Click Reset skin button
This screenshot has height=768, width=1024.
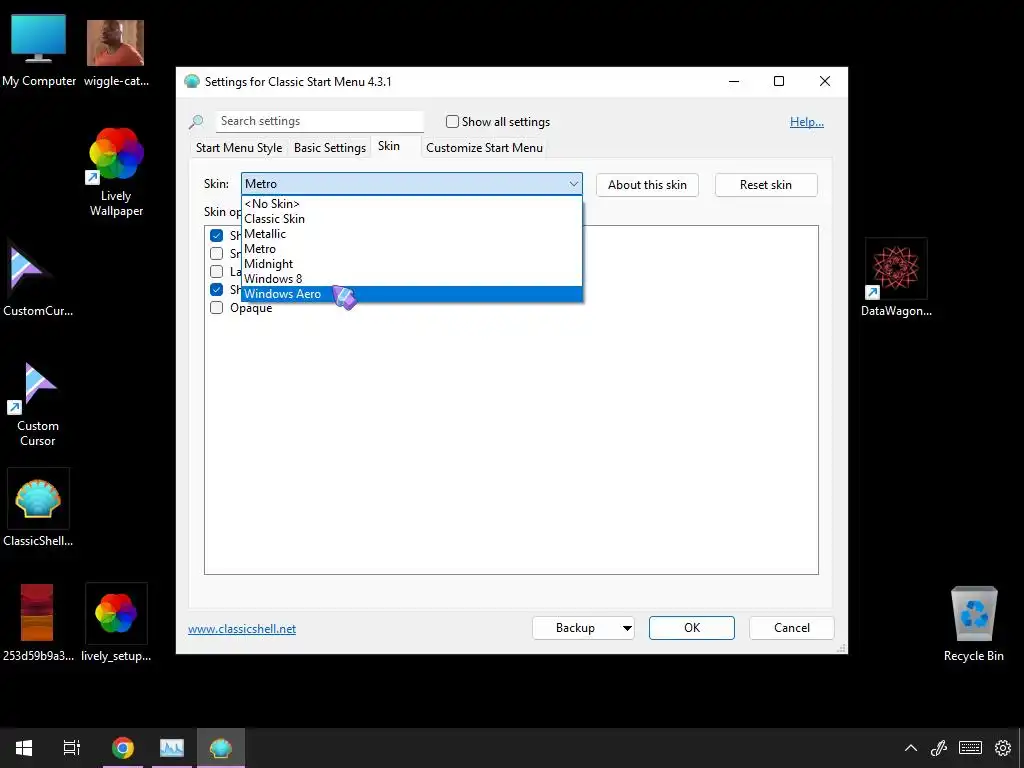click(765, 185)
